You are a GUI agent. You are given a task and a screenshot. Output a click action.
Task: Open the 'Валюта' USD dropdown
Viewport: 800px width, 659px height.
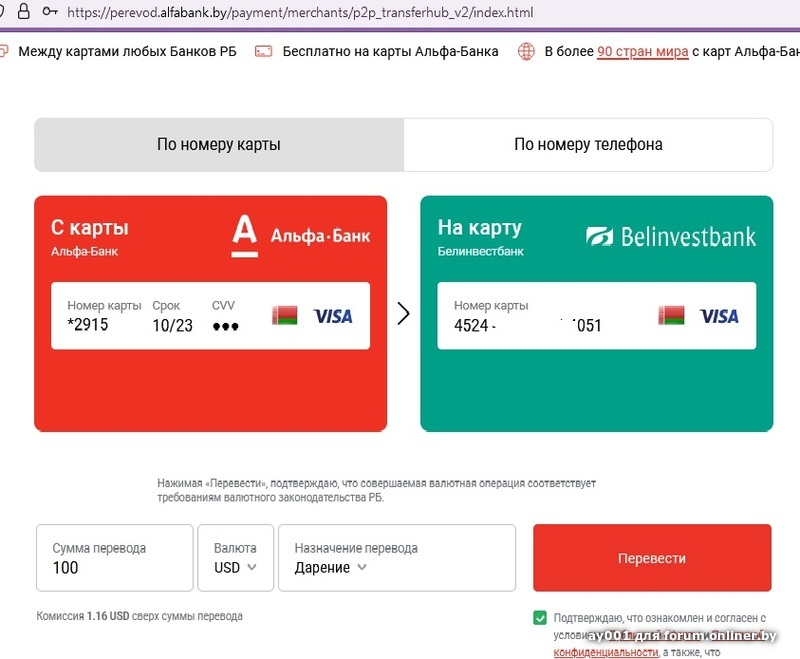tap(236, 558)
